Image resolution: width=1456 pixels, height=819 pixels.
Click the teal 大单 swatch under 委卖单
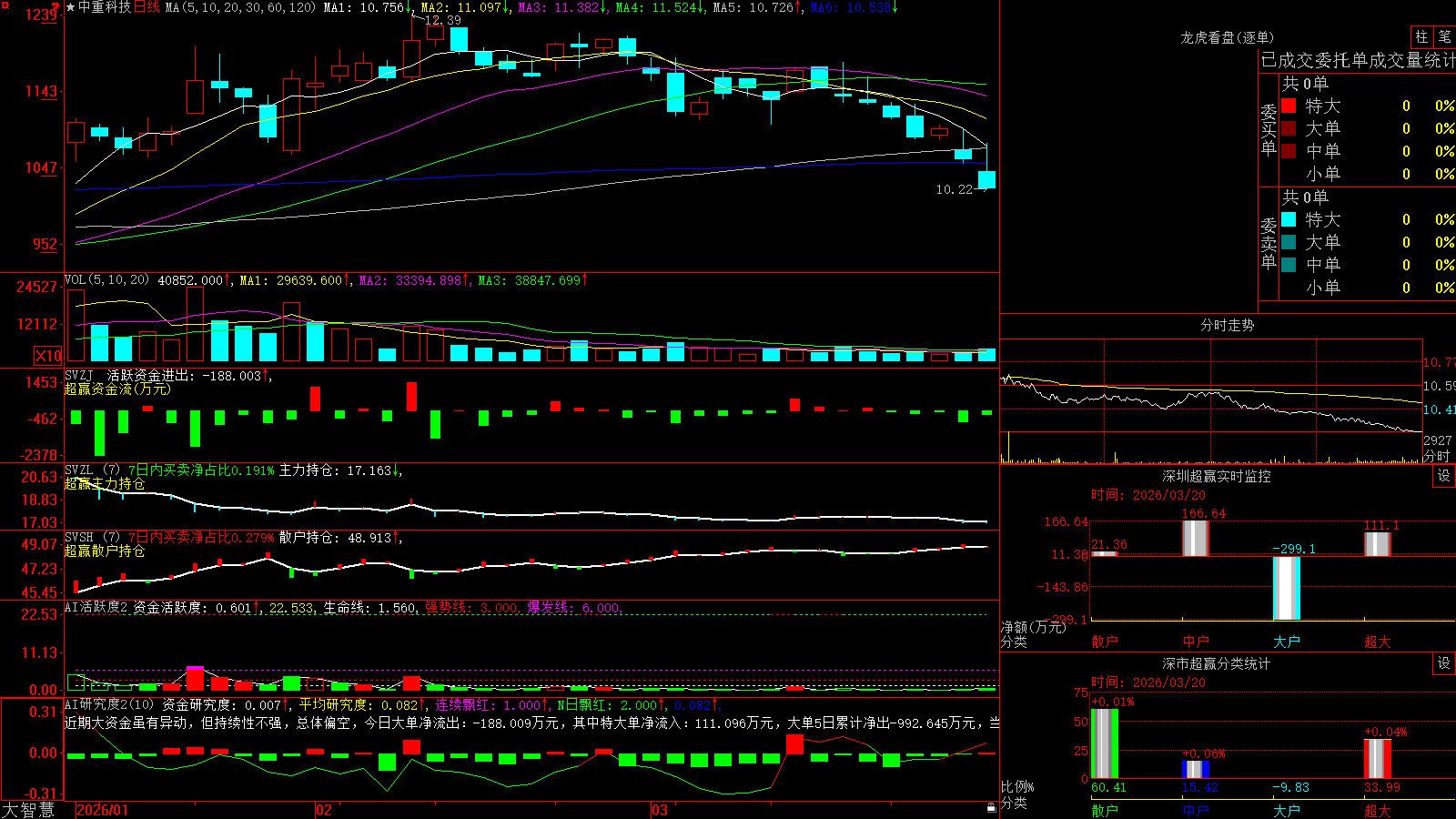pos(1289,242)
